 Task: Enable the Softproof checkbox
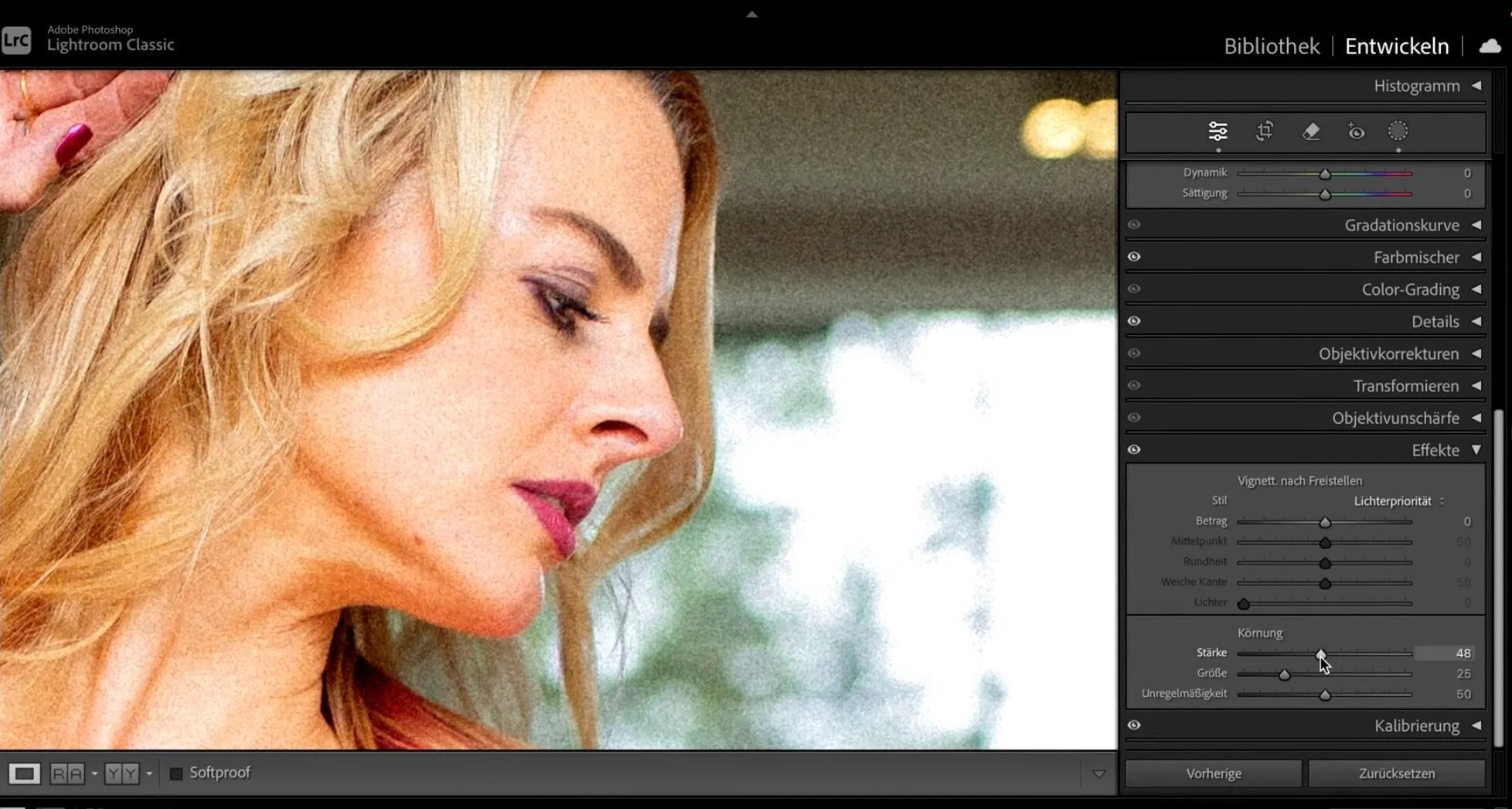point(176,773)
